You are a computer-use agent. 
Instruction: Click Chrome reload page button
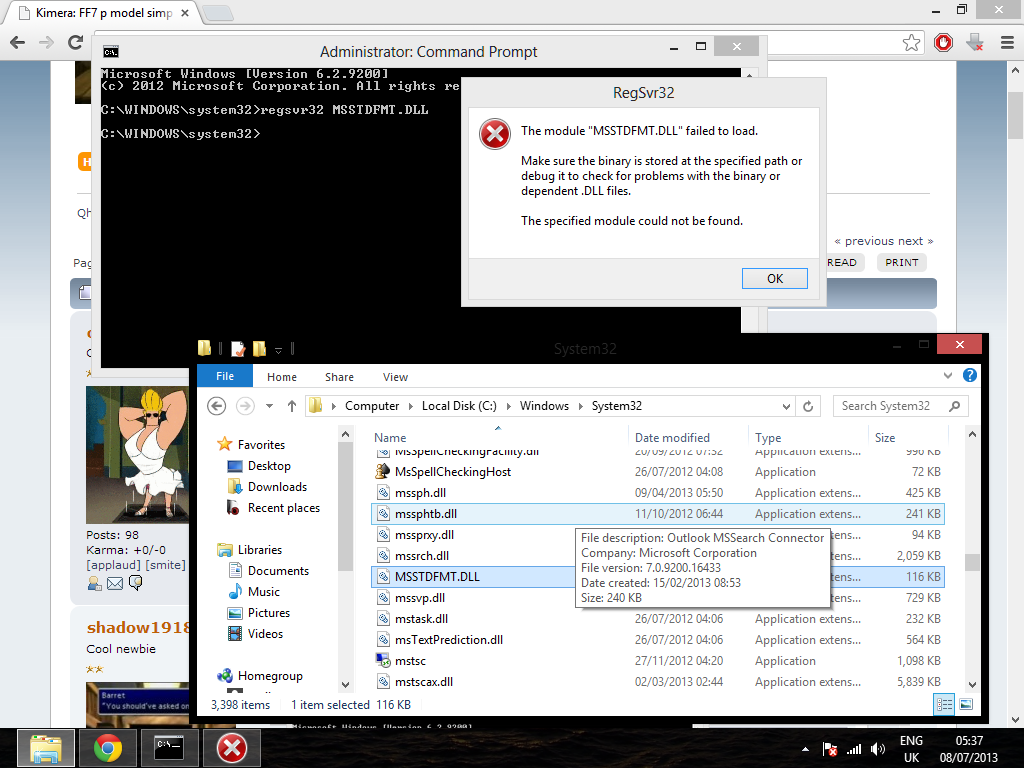tap(76, 42)
